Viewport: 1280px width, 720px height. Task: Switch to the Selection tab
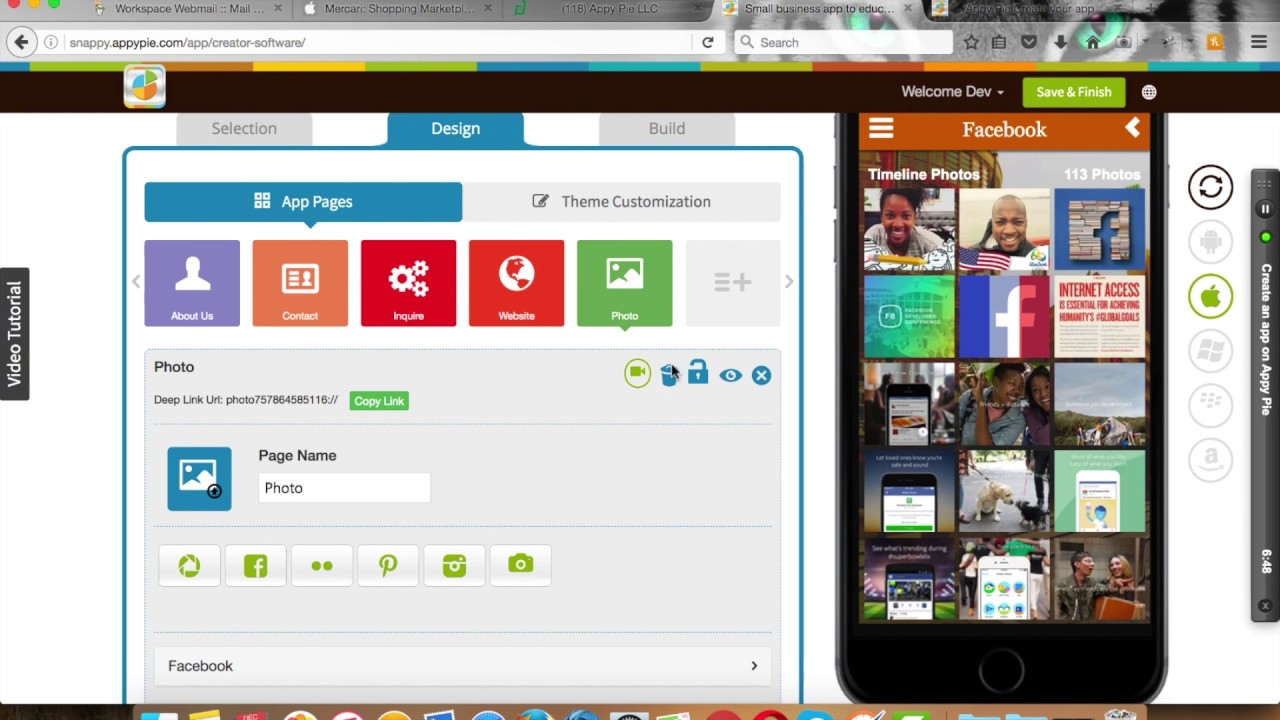click(244, 128)
